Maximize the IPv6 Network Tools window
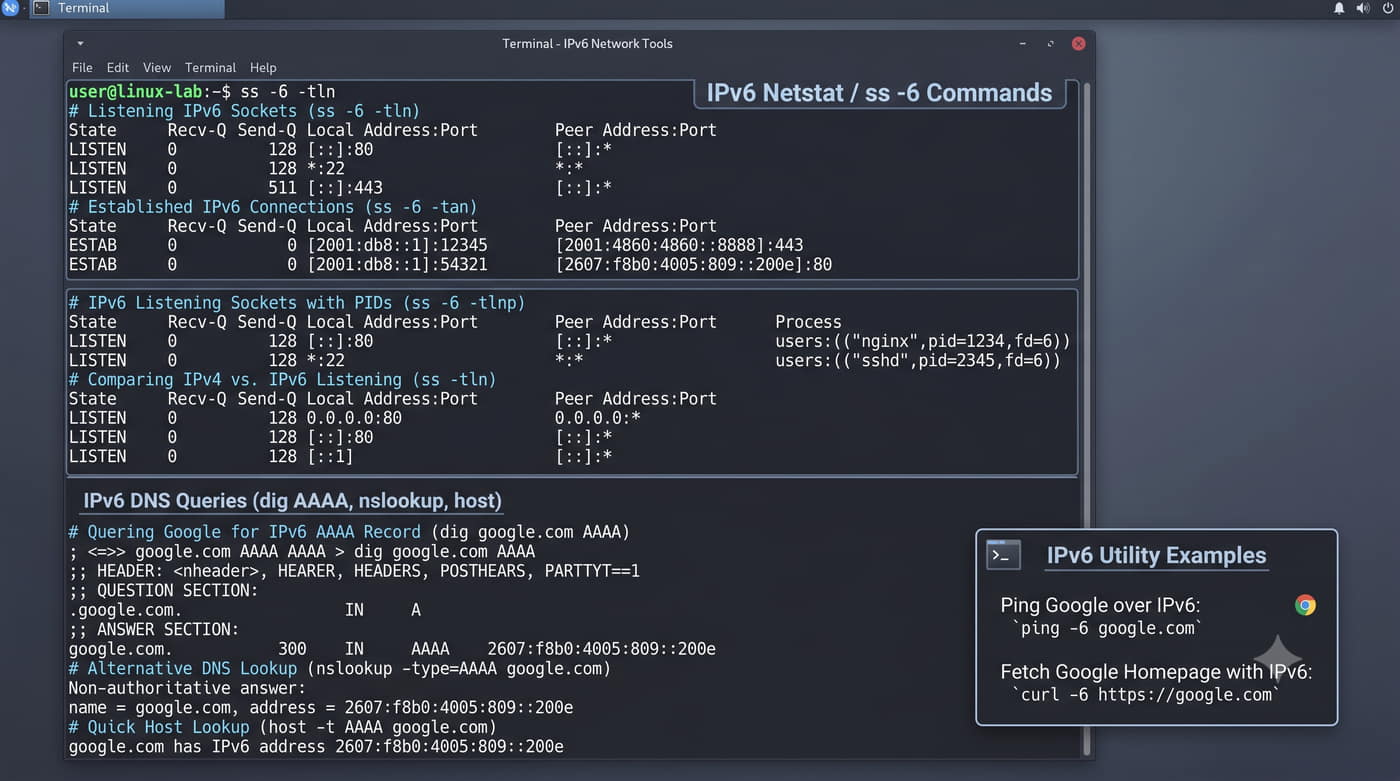Image resolution: width=1400 pixels, height=781 pixels. pos(1051,44)
